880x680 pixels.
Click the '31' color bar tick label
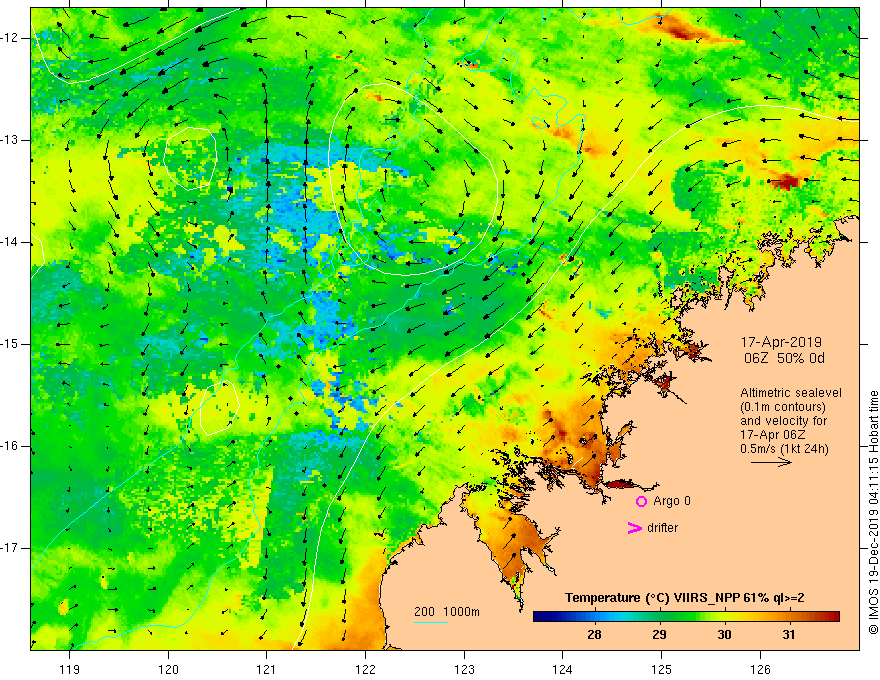click(789, 635)
